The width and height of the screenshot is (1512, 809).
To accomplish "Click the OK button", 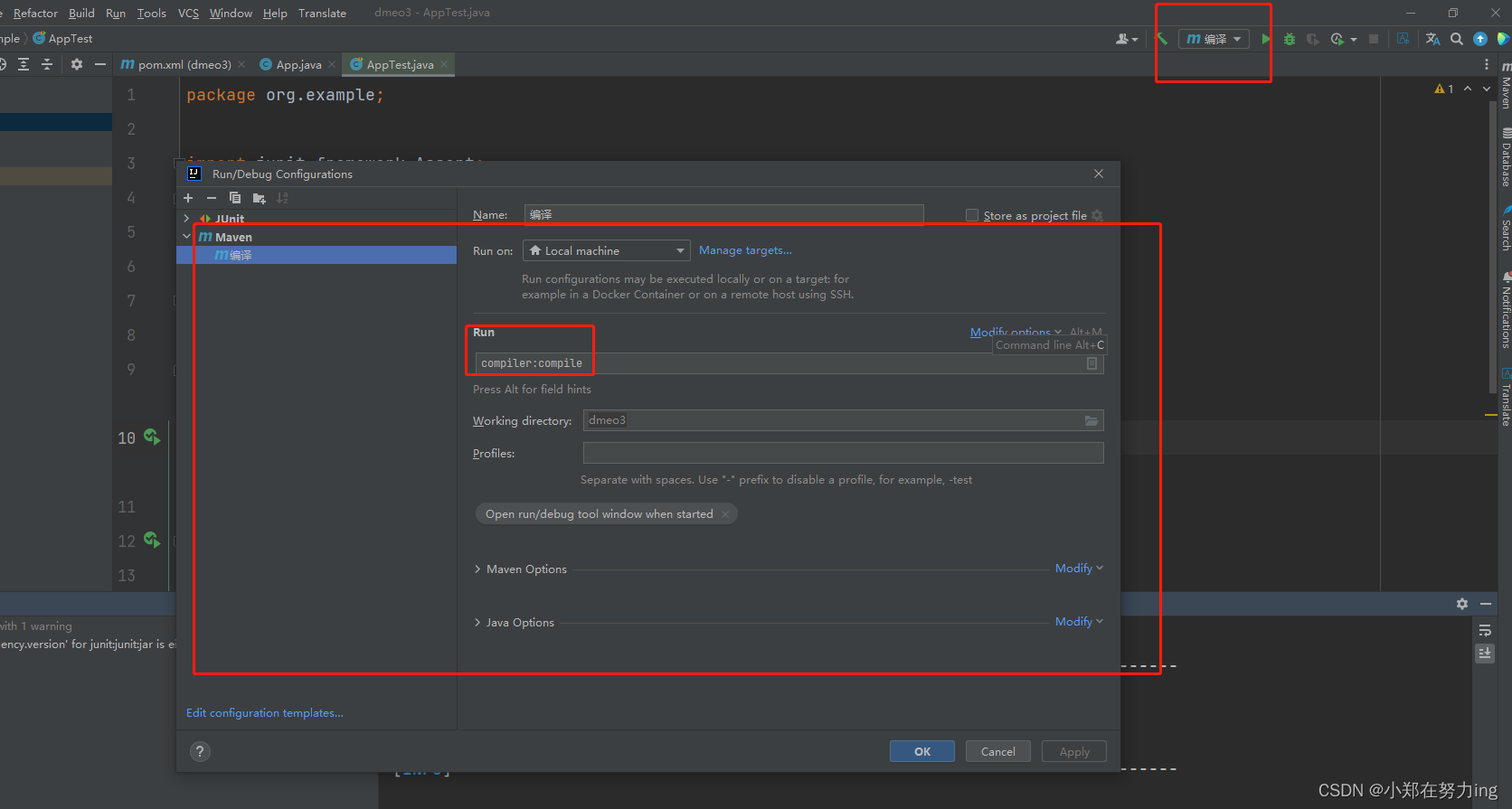I will [922, 751].
